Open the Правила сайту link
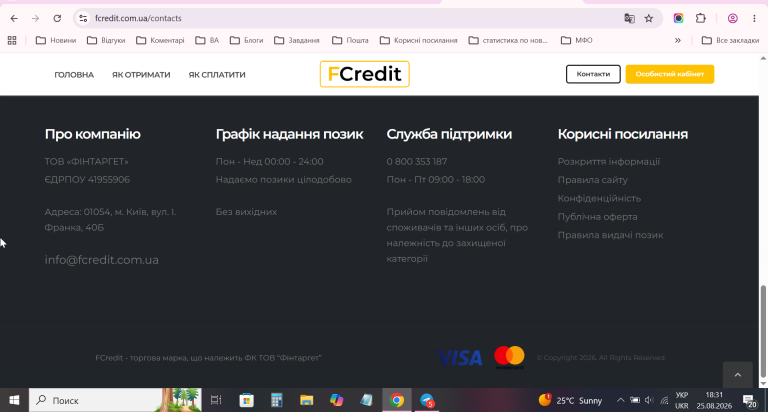Image resolution: width=768 pixels, height=412 pixels. (593, 180)
